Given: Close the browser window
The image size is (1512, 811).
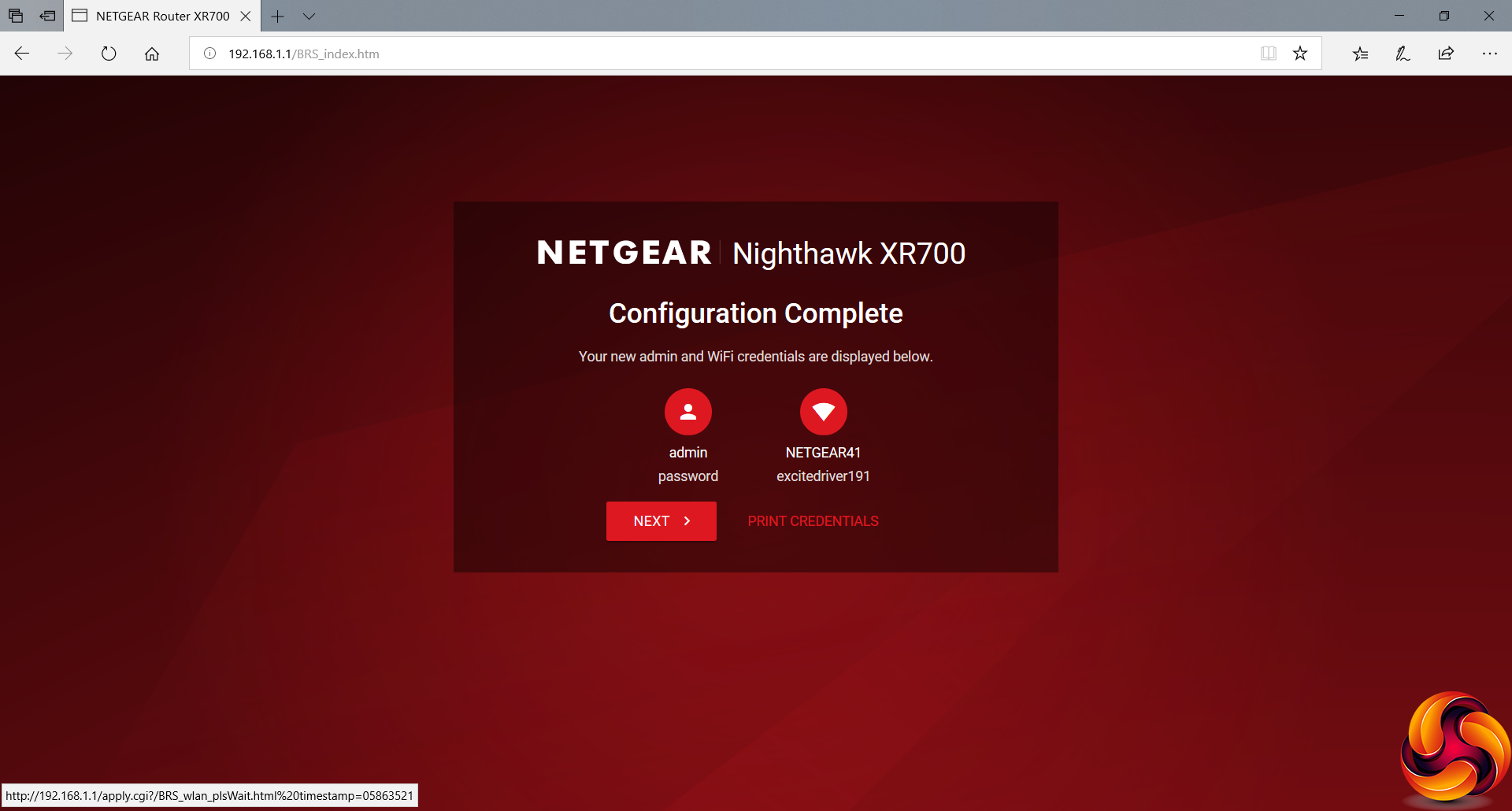Looking at the screenshot, I should [1489, 16].
